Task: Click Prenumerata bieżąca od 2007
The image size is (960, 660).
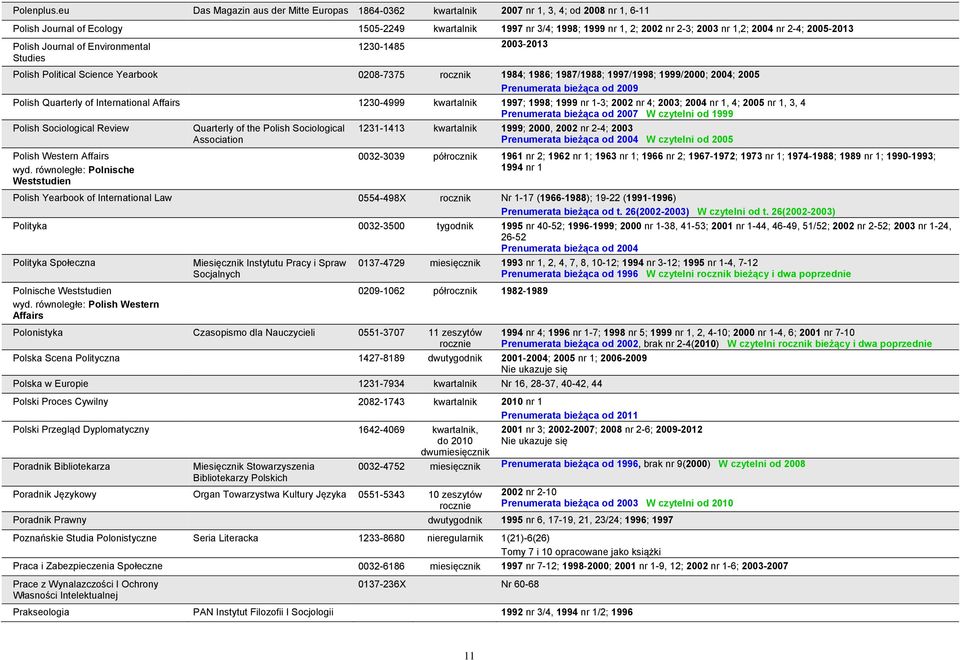Action: tap(569, 114)
